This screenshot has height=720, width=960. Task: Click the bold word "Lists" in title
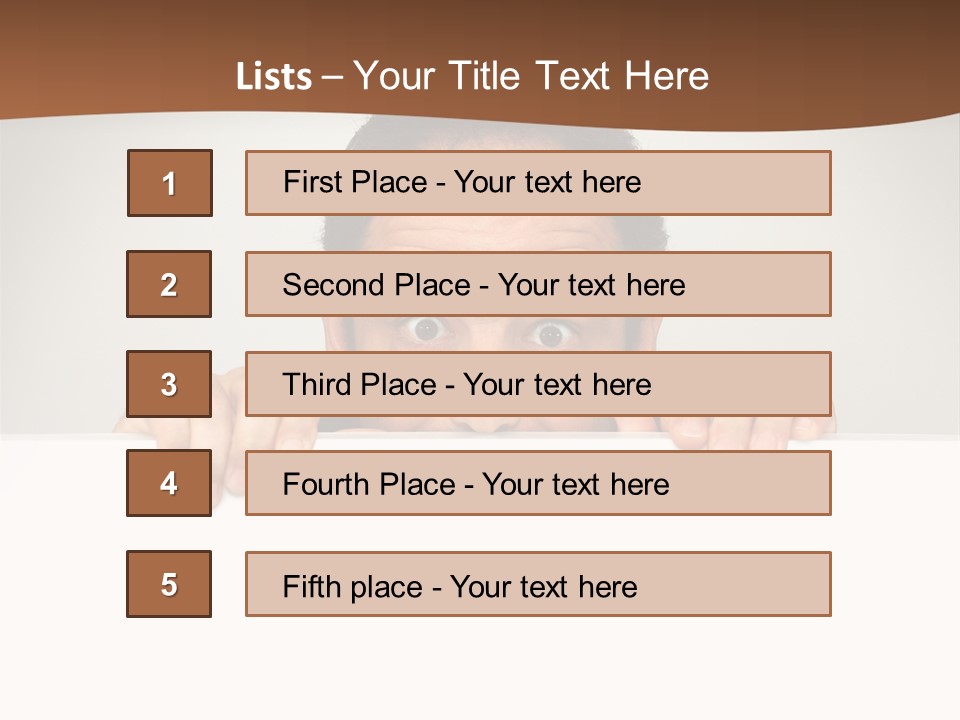tap(274, 77)
